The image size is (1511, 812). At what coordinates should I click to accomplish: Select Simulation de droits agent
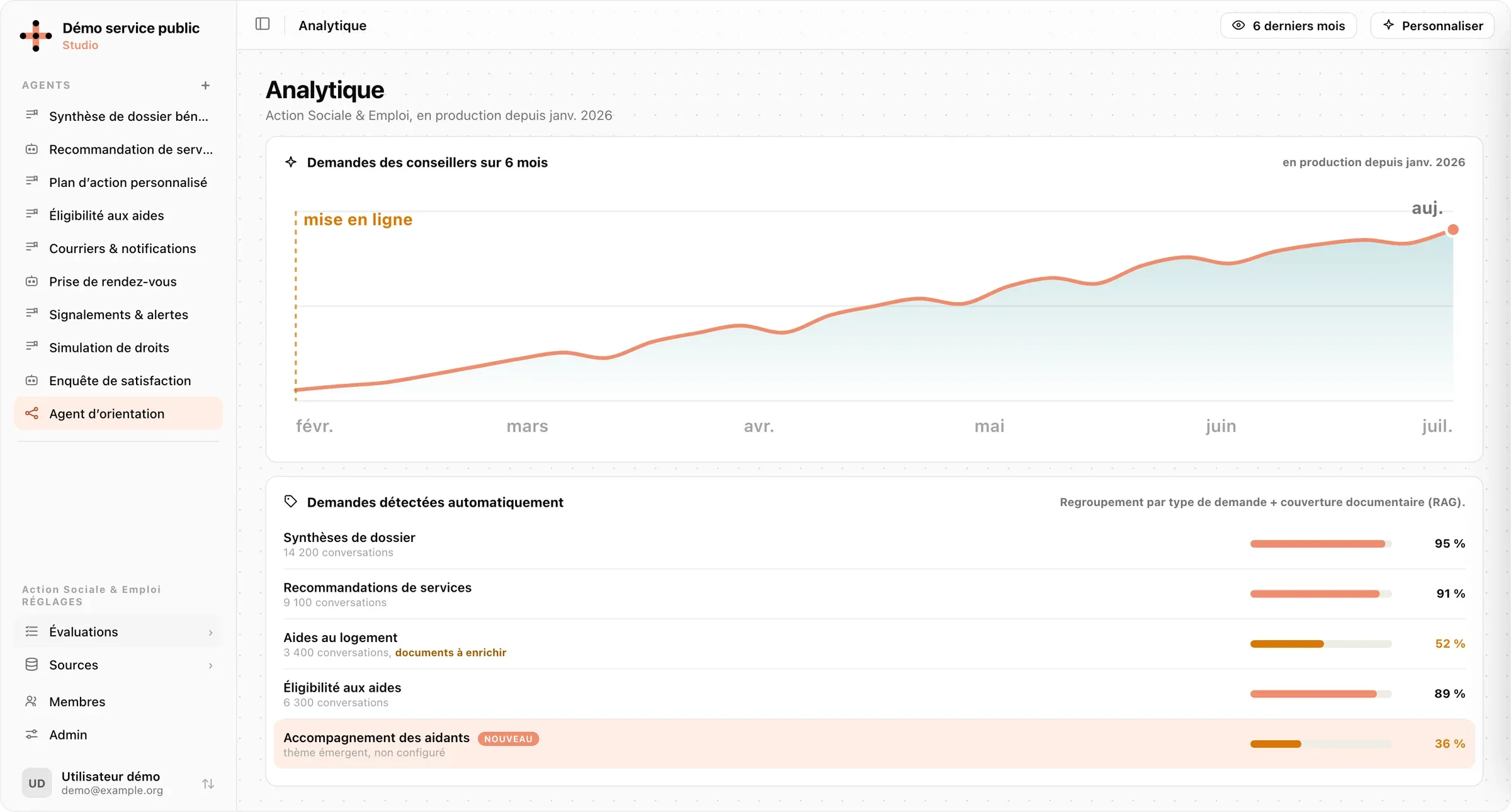click(x=118, y=347)
